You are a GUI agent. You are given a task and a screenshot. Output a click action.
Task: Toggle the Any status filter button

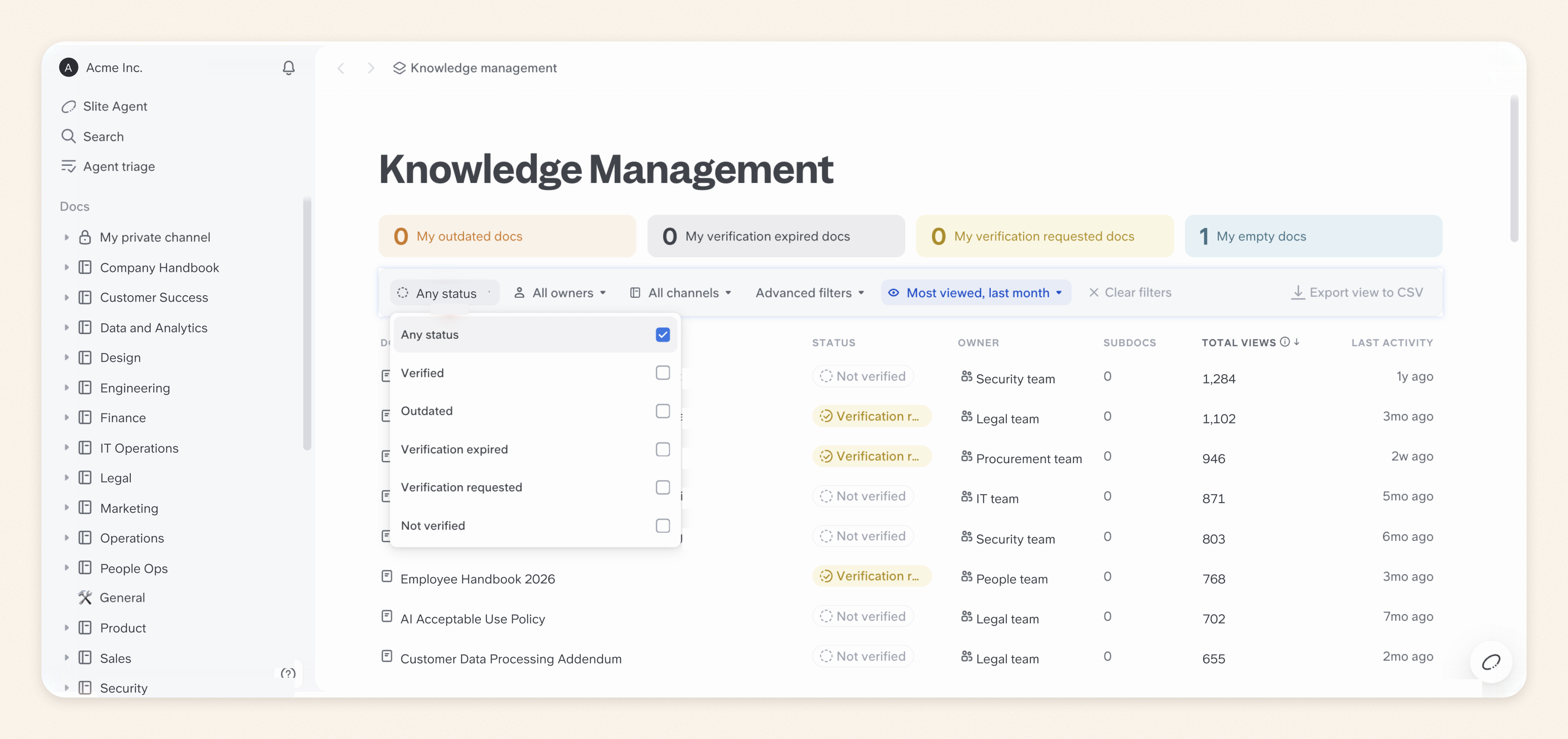click(x=444, y=293)
